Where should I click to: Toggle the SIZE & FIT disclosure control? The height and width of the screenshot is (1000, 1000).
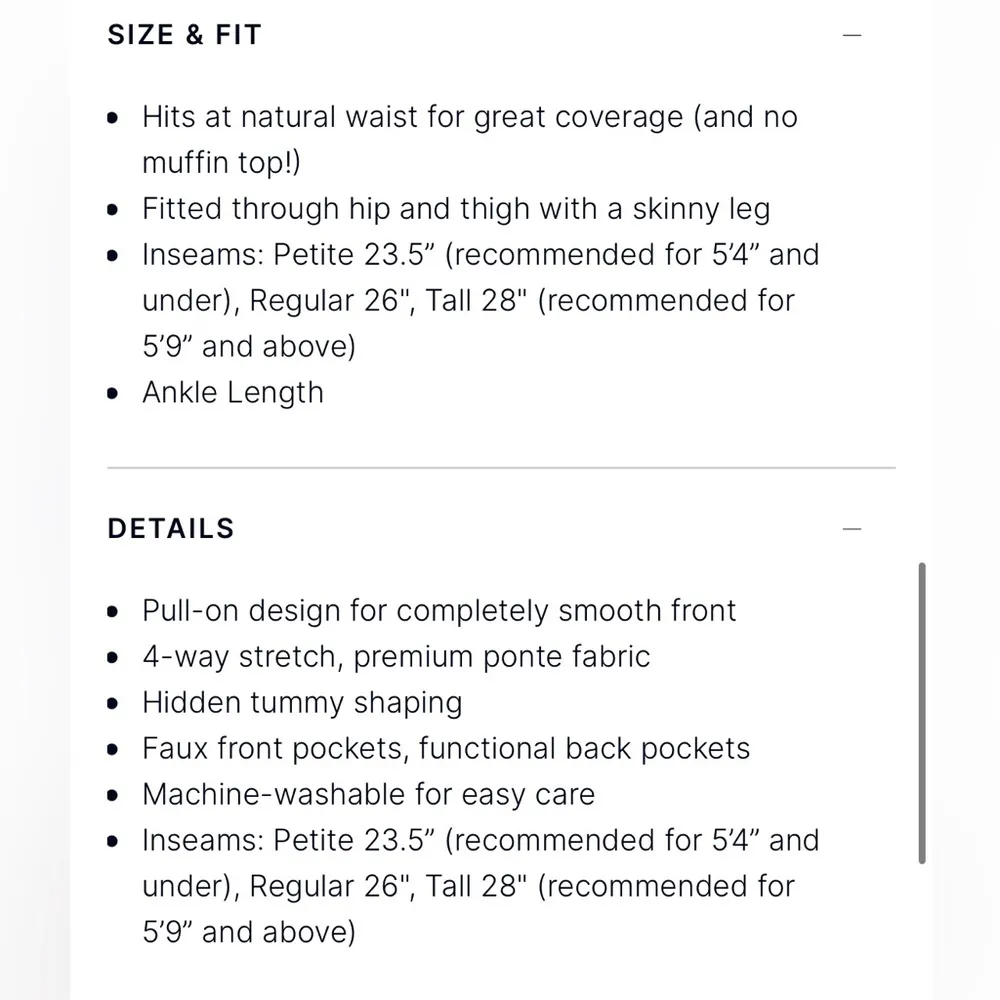coord(852,34)
